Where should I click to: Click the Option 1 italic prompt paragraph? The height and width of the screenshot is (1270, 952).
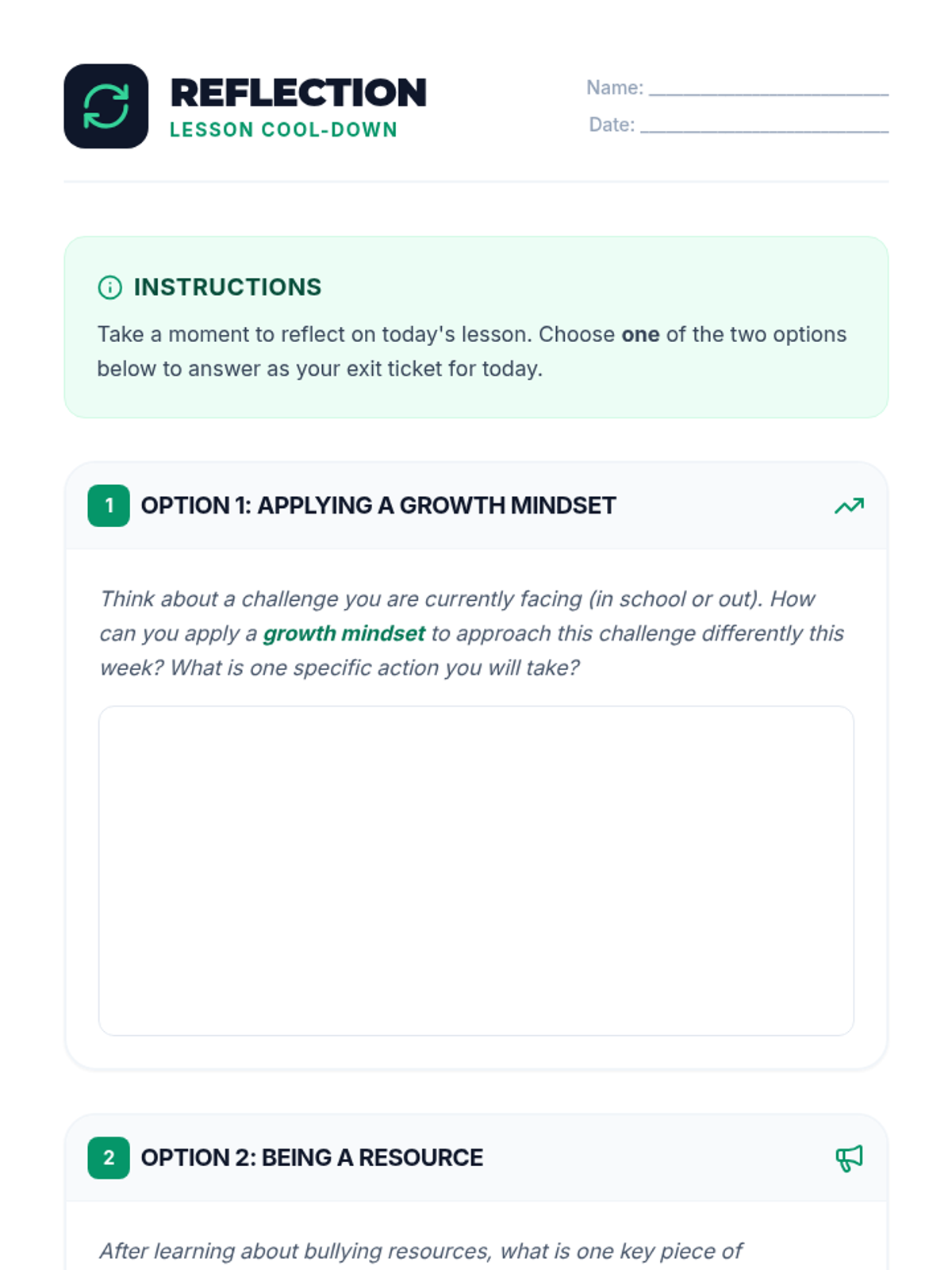pos(472,633)
